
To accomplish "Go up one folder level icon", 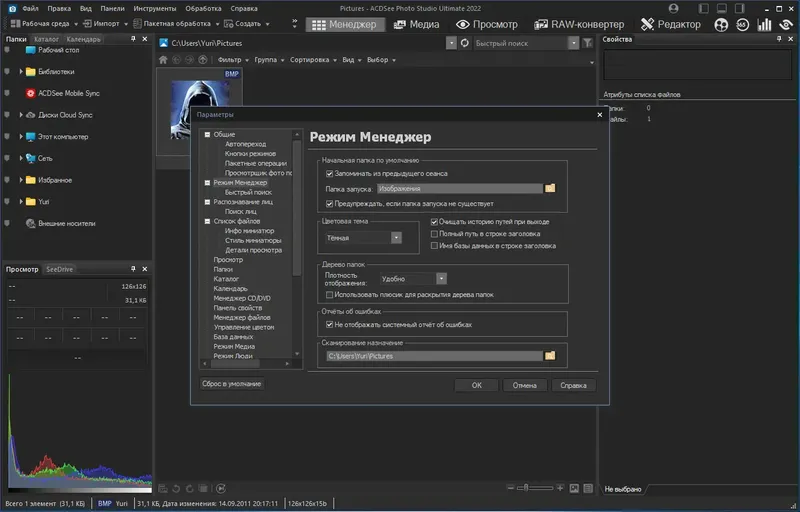I will (x=203, y=60).
